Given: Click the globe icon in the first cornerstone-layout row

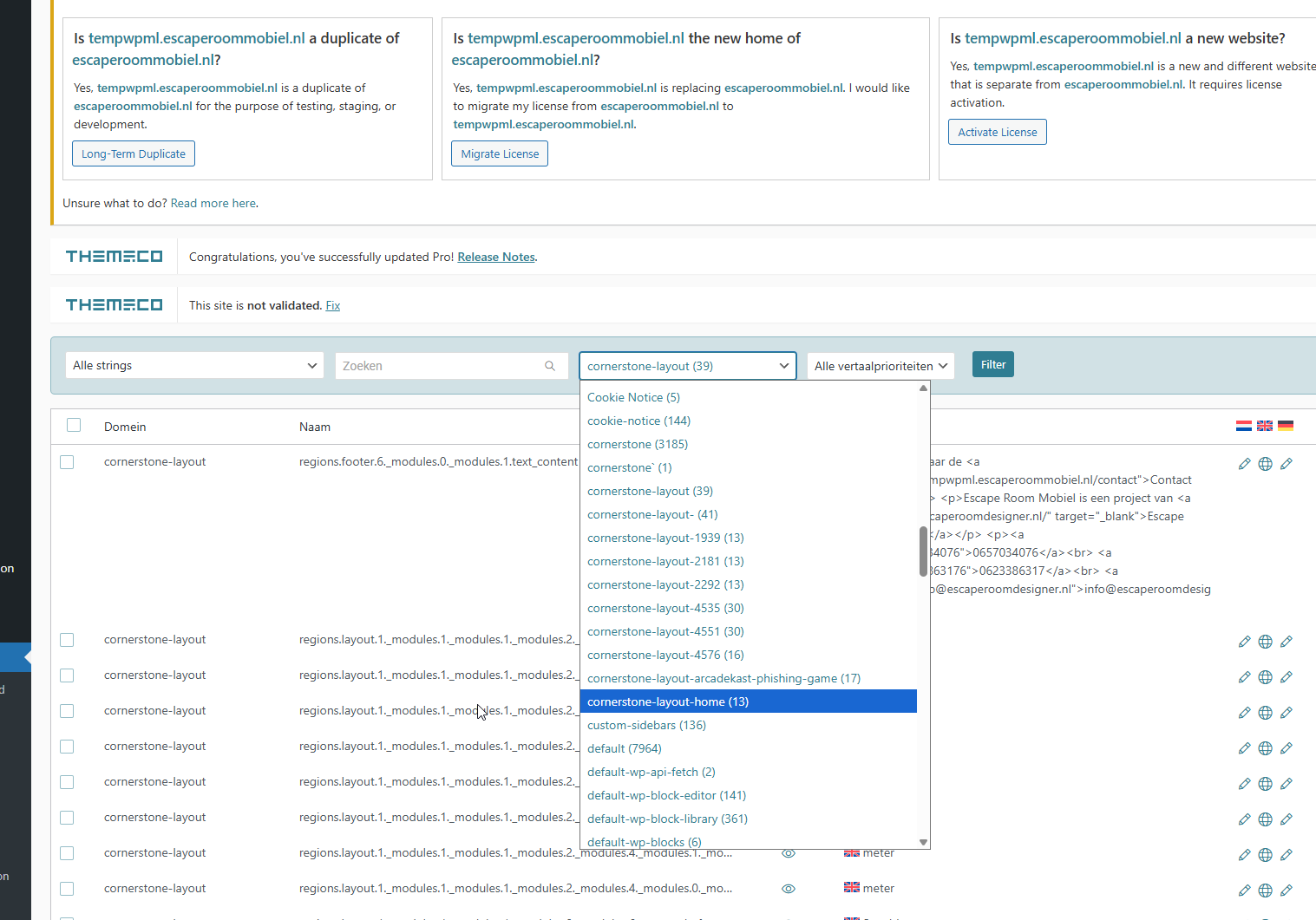Looking at the screenshot, I should pyautogui.click(x=1266, y=464).
